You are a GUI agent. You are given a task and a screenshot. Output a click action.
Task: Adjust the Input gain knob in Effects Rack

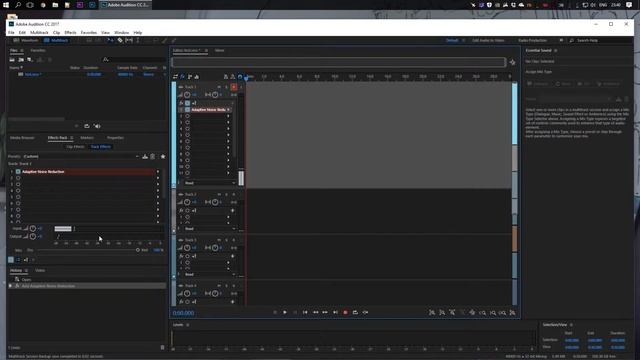click(x=33, y=229)
